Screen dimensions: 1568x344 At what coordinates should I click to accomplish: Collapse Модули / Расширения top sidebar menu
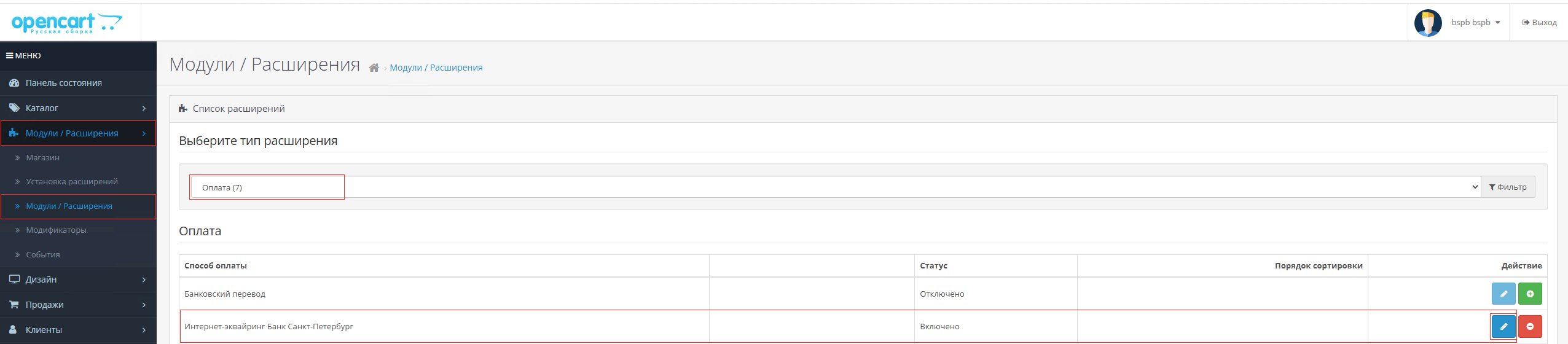78,133
